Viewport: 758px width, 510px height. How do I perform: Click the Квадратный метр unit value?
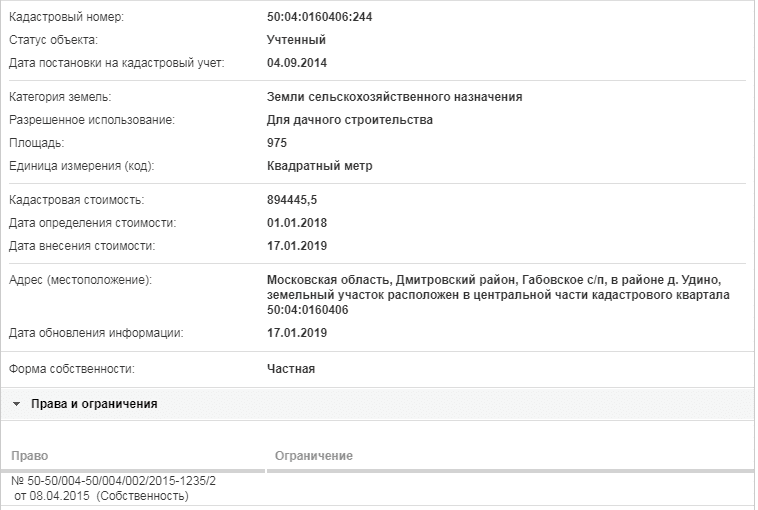click(320, 166)
